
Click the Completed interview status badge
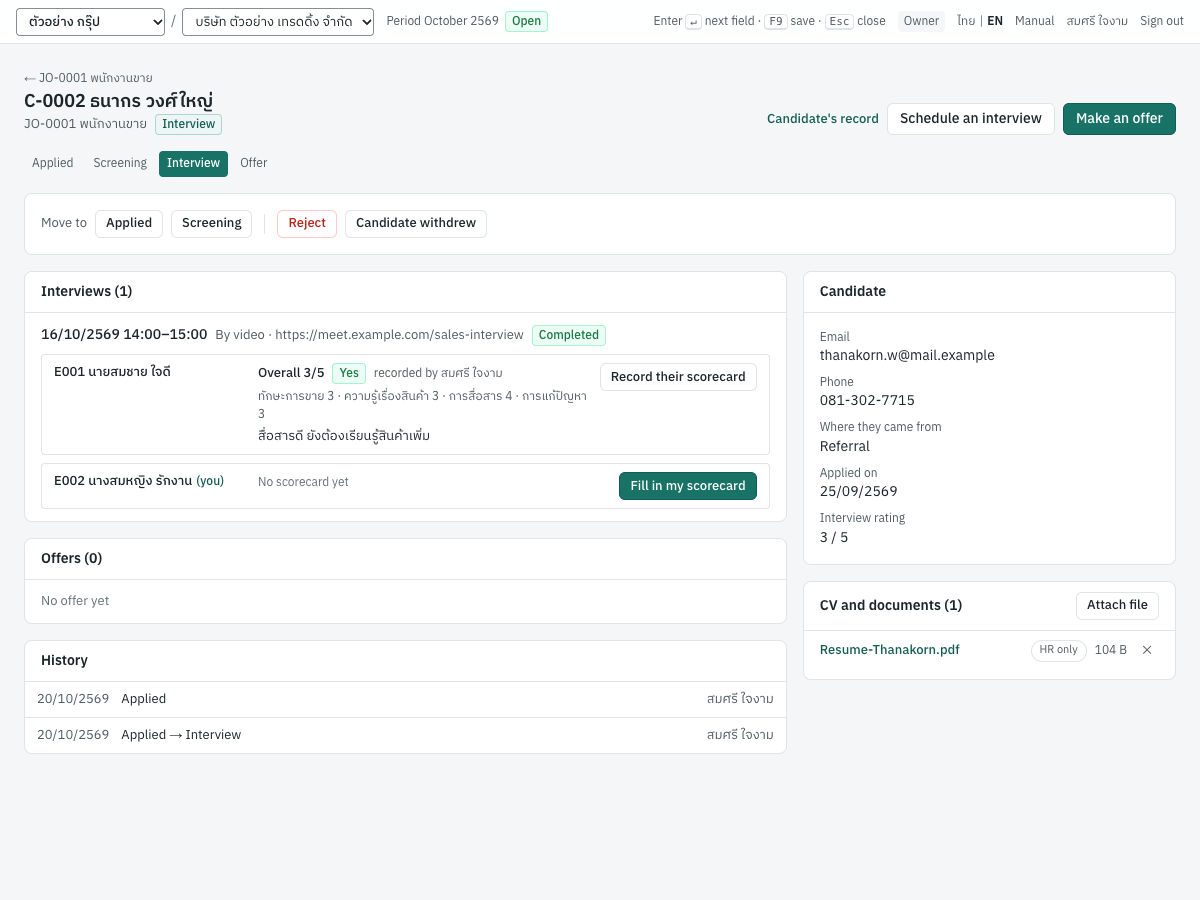(569, 335)
